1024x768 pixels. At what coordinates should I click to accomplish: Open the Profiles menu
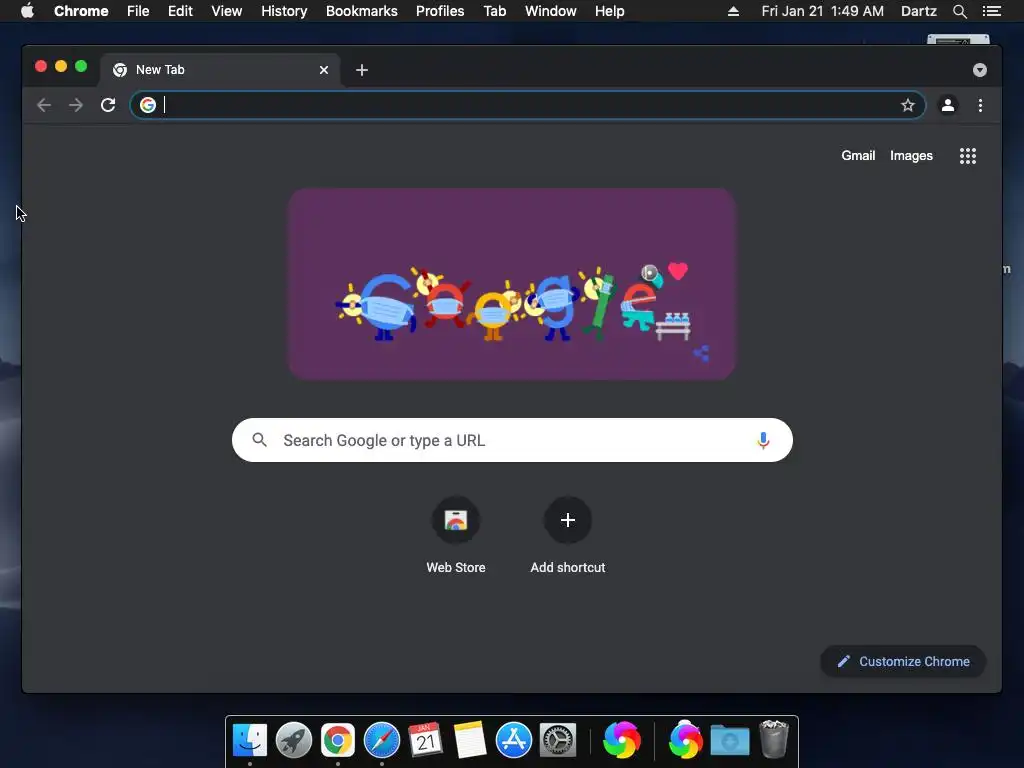[440, 11]
